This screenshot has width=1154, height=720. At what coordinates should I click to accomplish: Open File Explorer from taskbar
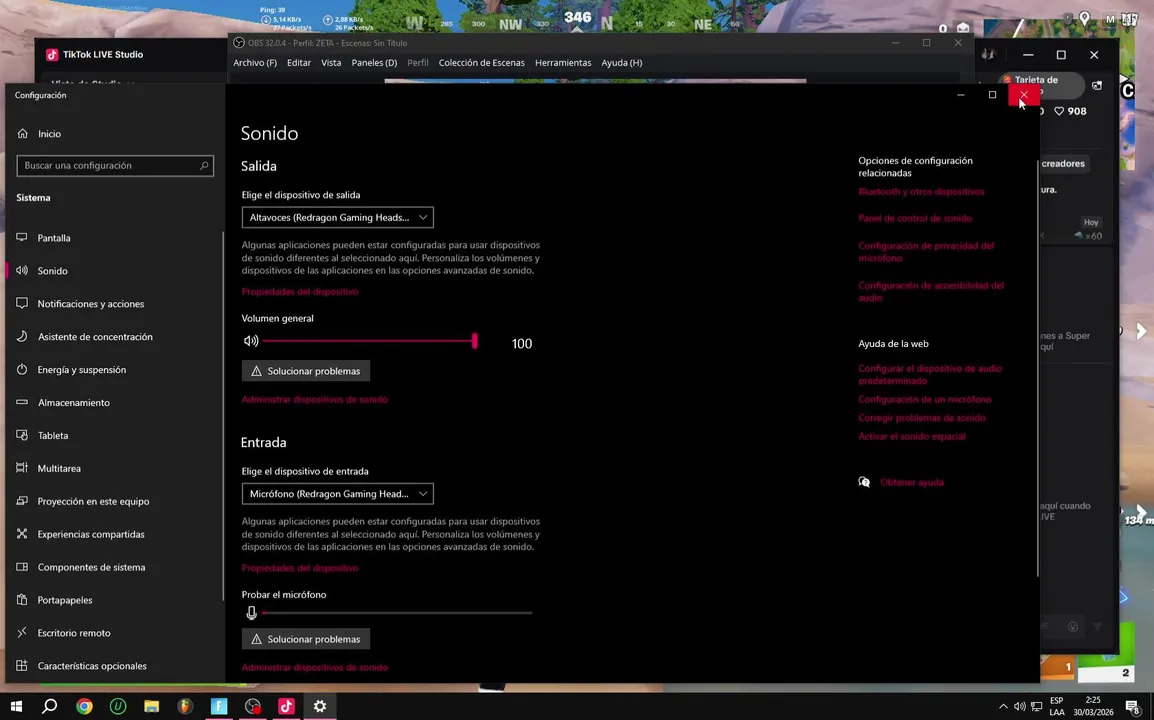pyautogui.click(x=152, y=706)
